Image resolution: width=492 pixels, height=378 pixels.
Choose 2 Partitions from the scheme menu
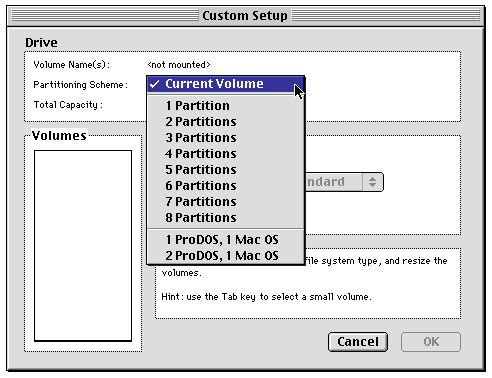[226, 122]
